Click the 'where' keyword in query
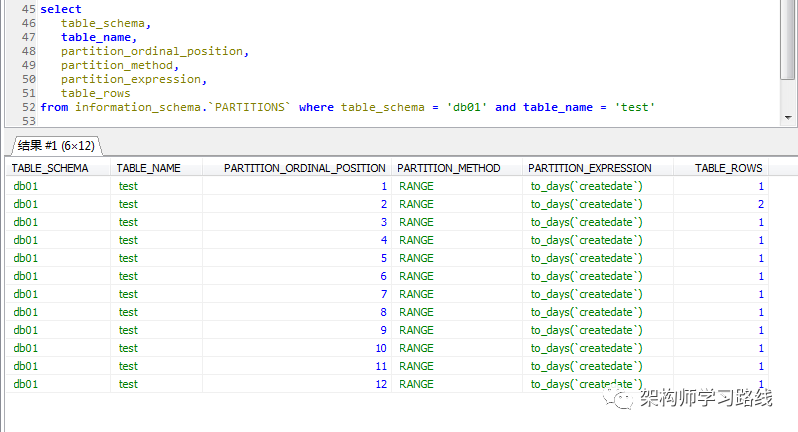This screenshot has width=798, height=432. coord(316,107)
